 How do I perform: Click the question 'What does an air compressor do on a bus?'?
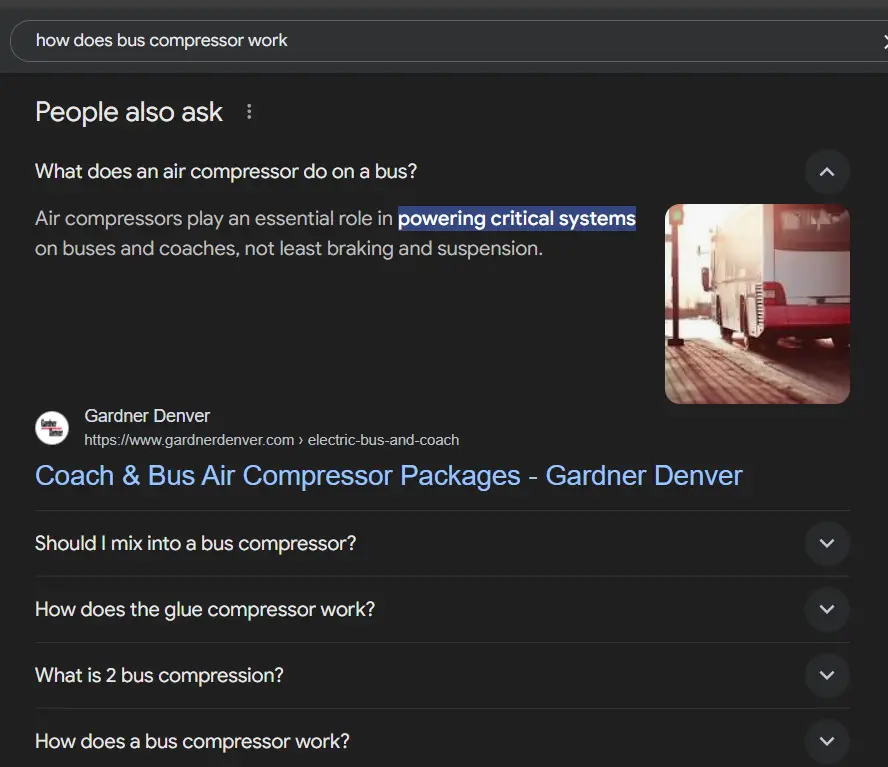click(225, 171)
